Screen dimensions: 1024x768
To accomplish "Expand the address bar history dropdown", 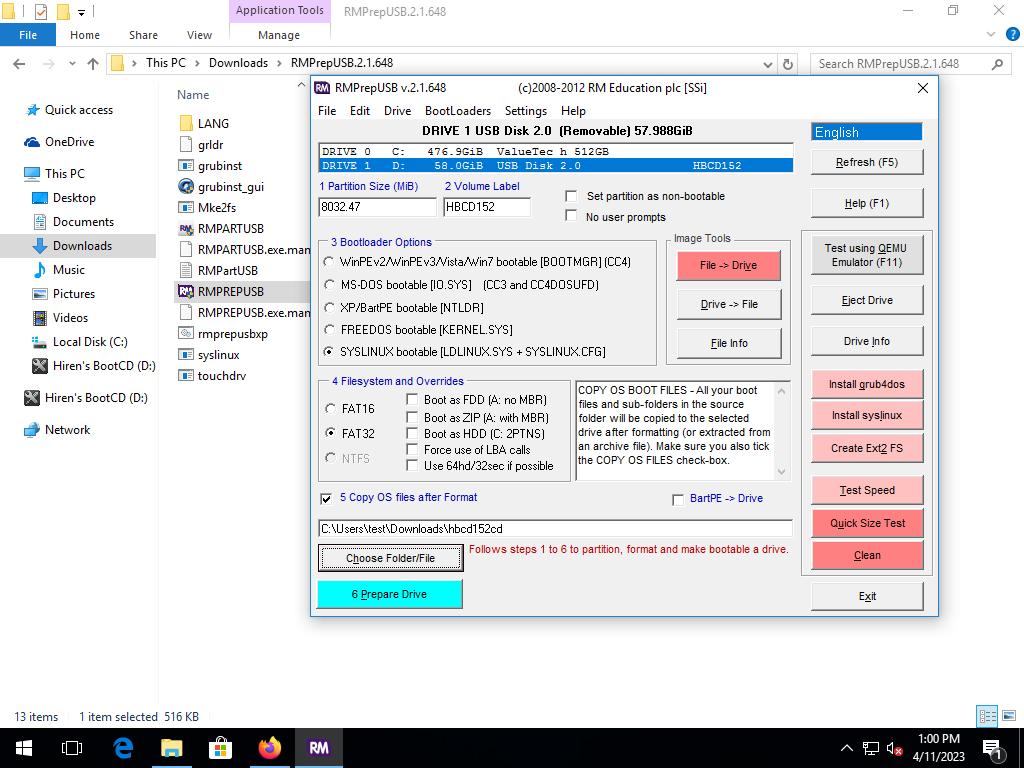I will point(767,64).
